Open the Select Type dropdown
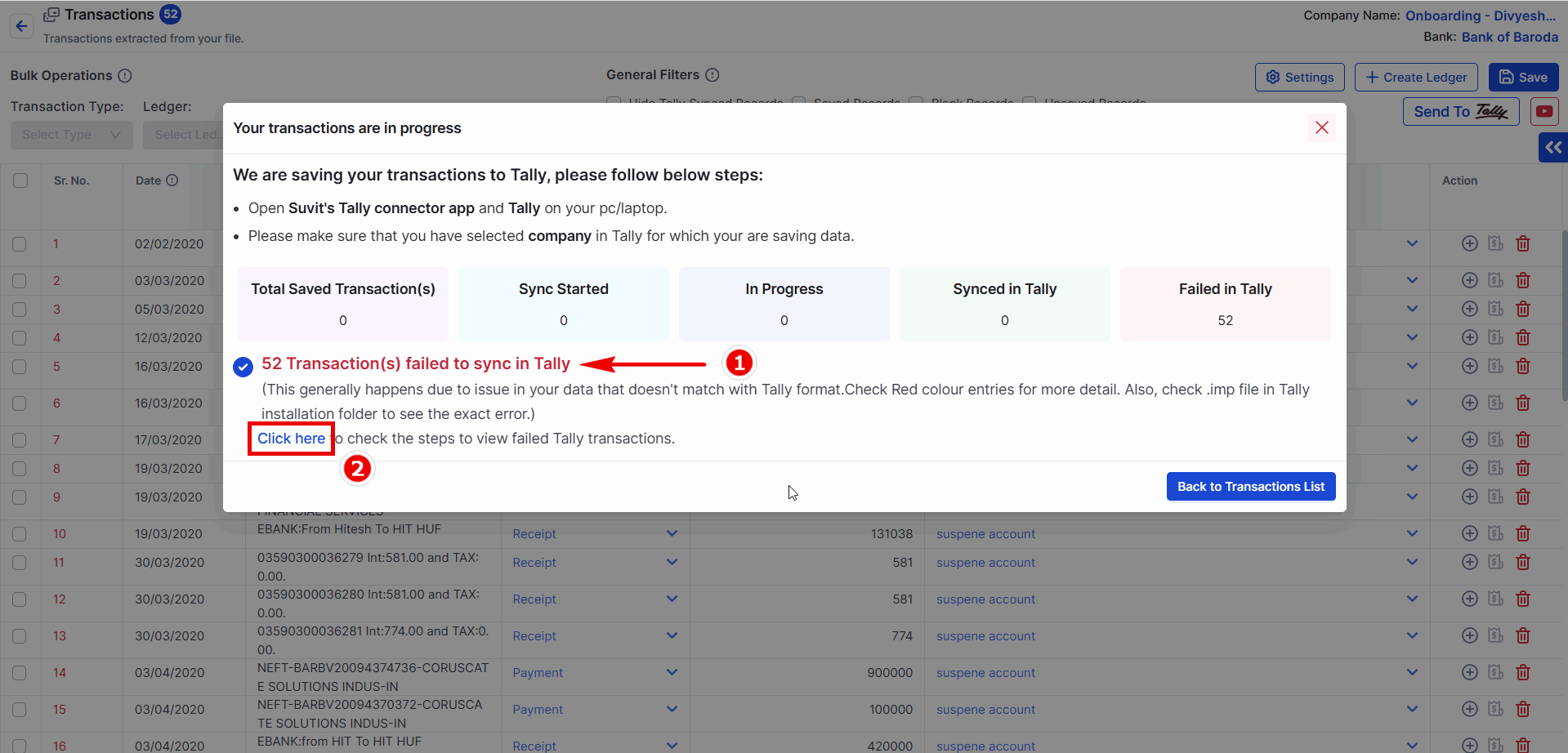The width and height of the screenshot is (1568, 753). 72,135
